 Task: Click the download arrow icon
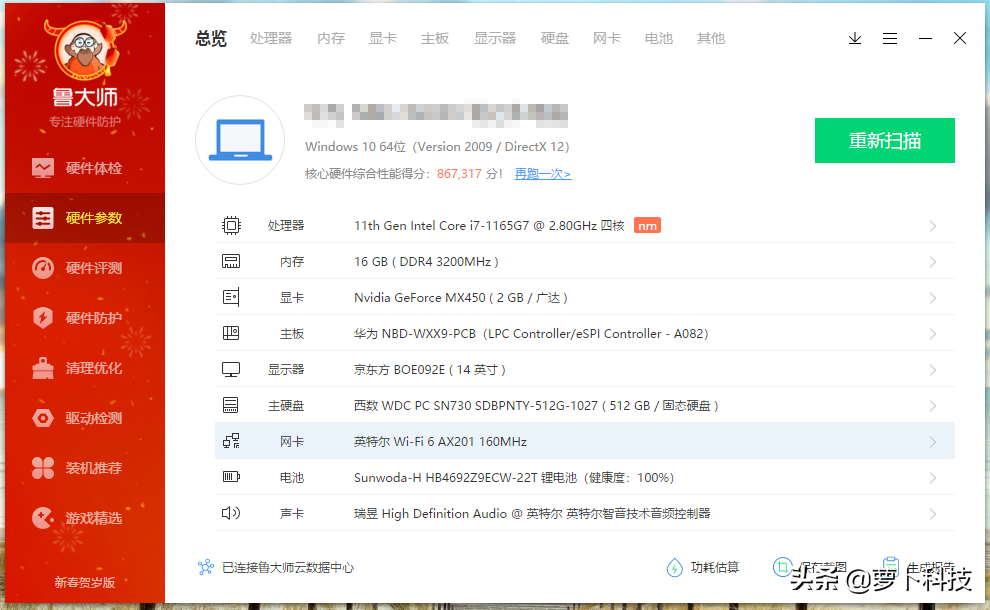pos(854,39)
